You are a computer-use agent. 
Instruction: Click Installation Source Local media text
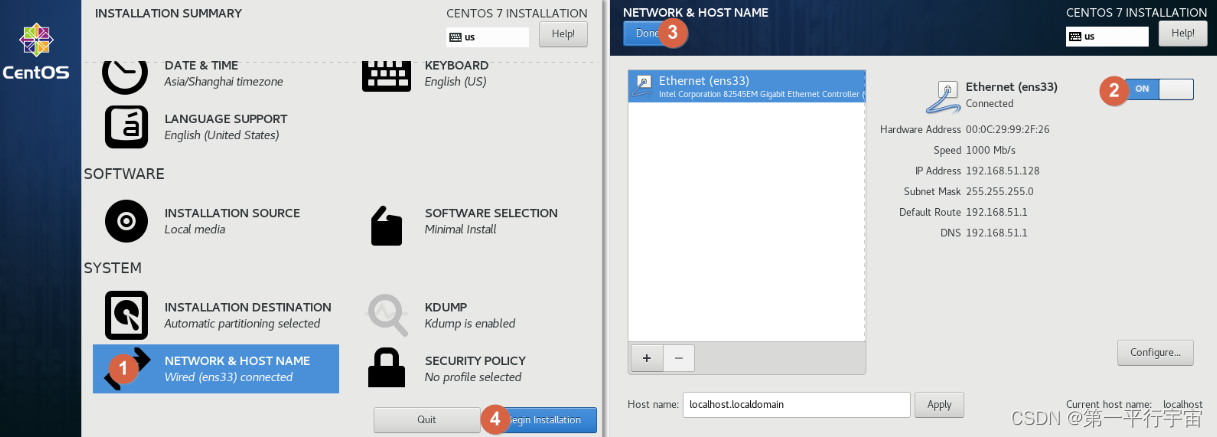[194, 229]
